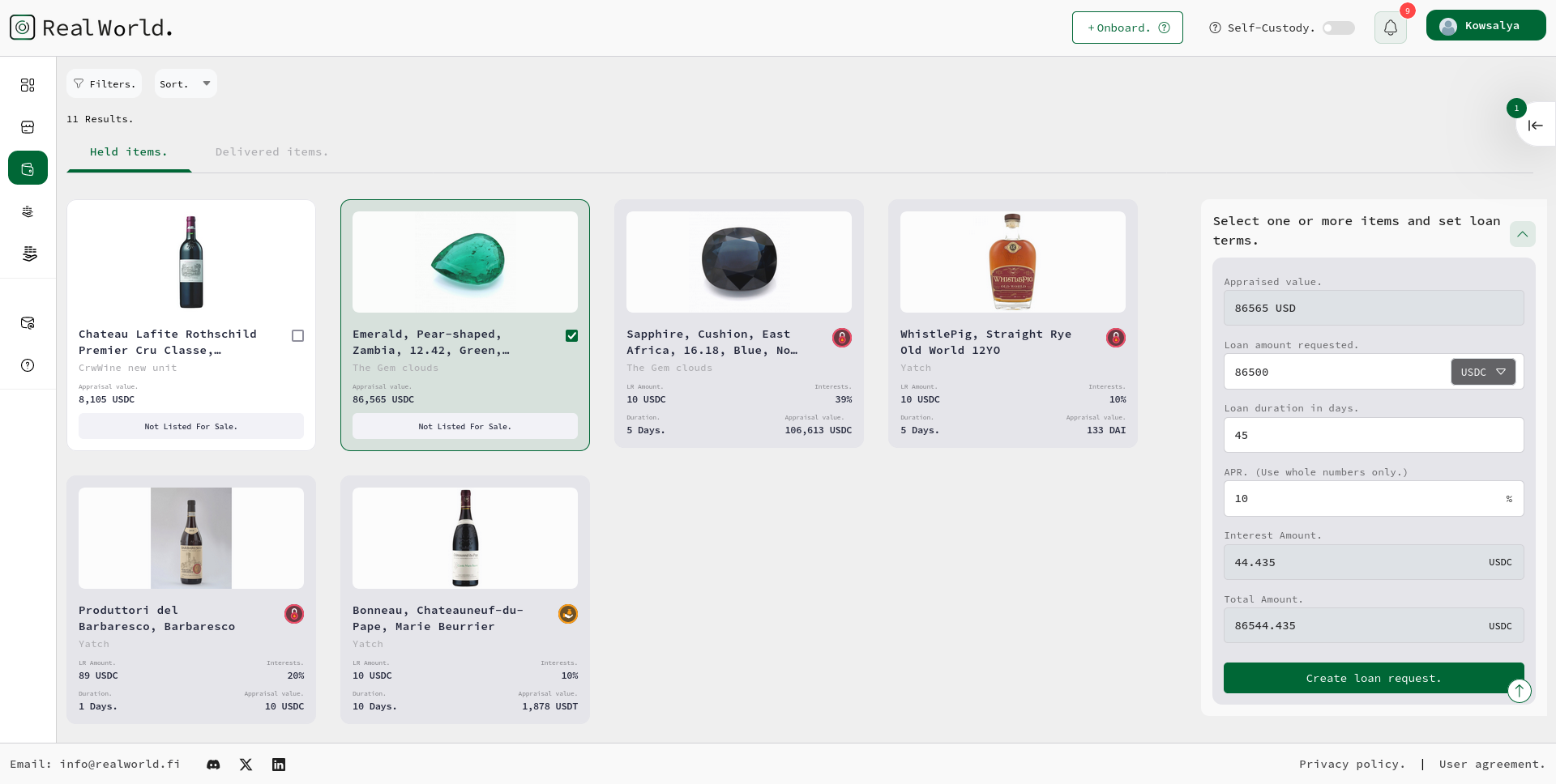Toggle the Self-Custody switch
1556x784 pixels.
point(1338,28)
